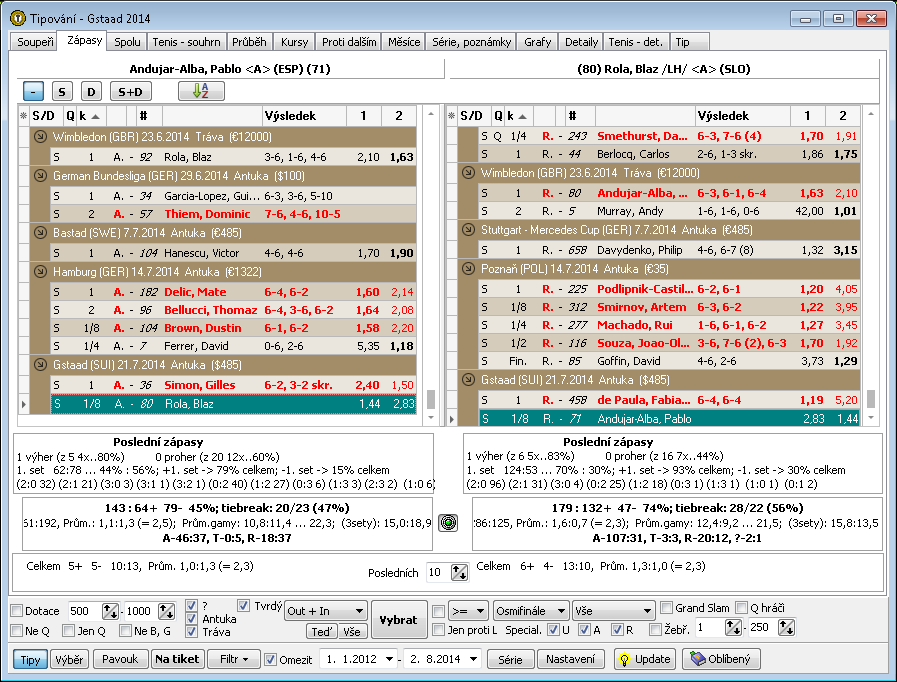Click the left table vertical scrollbar thumb
This screenshot has width=897, height=682.
tap(431, 399)
